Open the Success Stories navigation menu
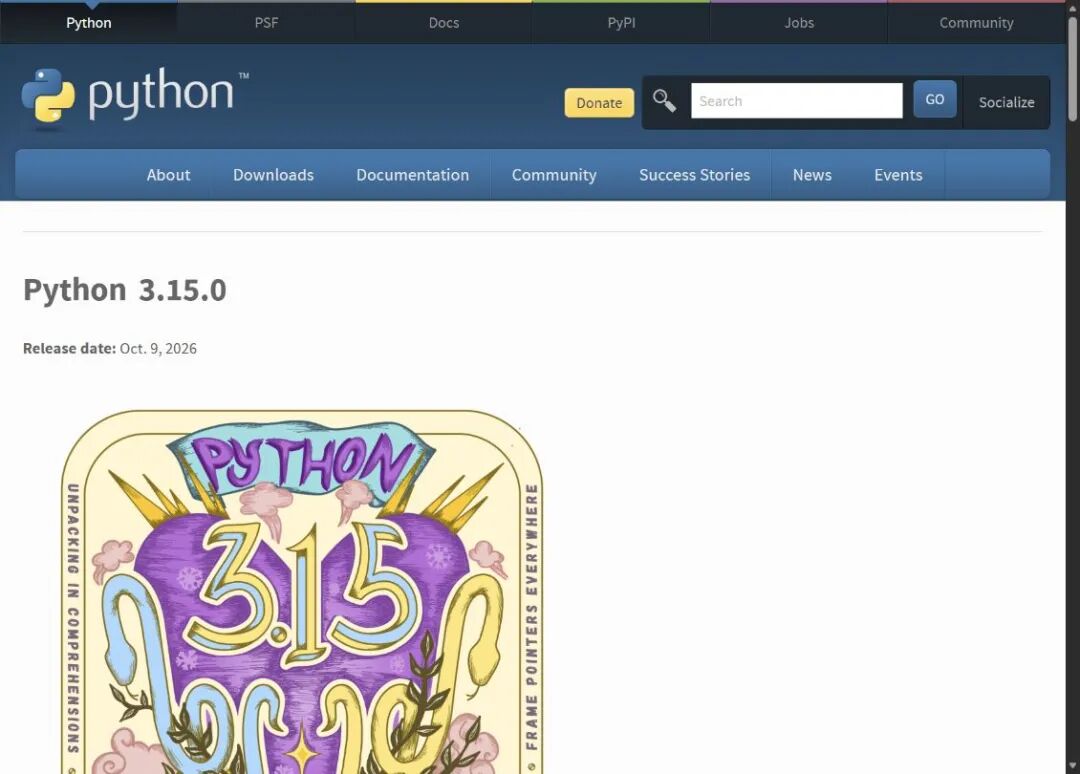Image resolution: width=1080 pixels, height=774 pixels. (694, 175)
